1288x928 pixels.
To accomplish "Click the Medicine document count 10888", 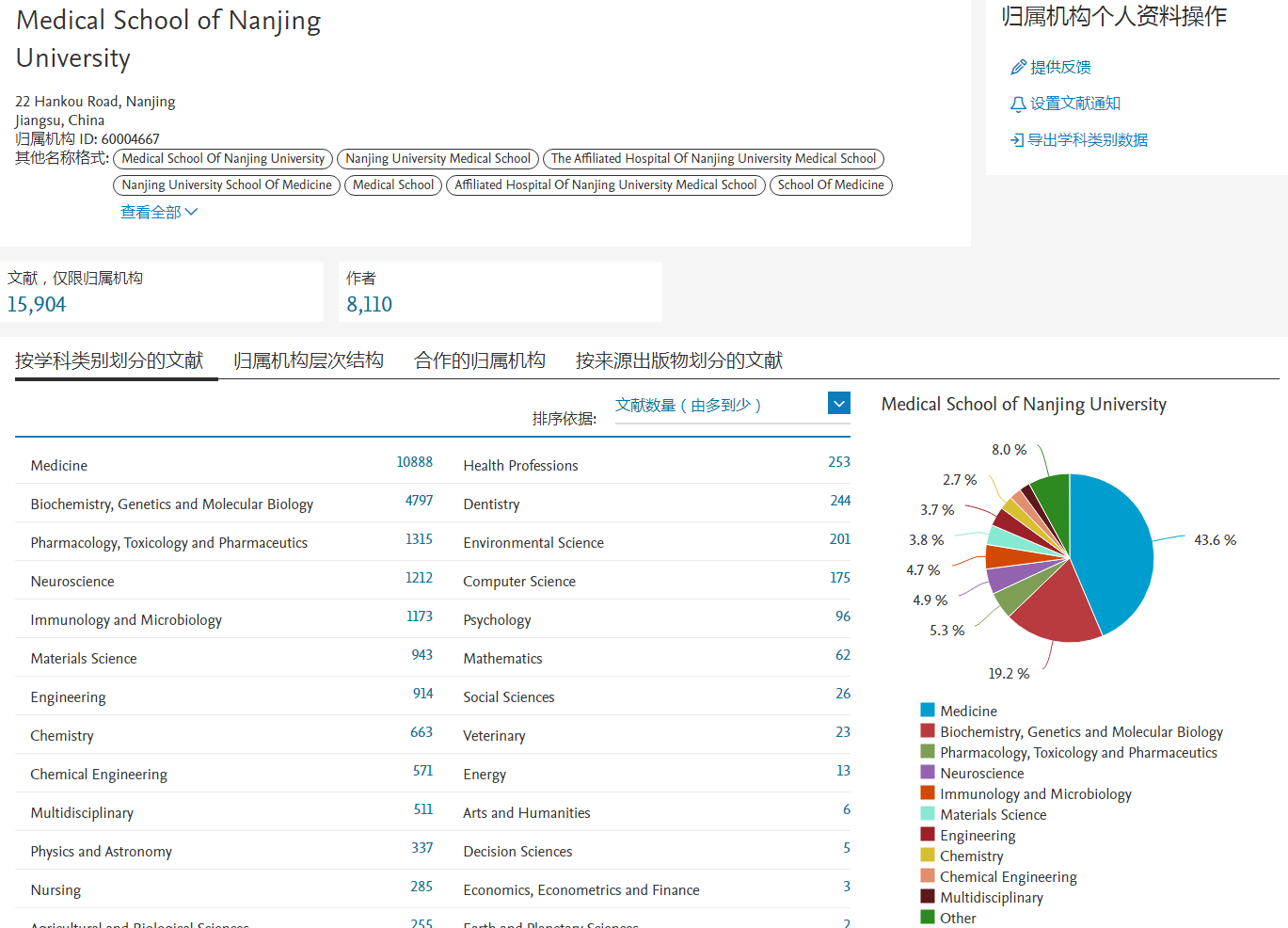I will click(414, 462).
